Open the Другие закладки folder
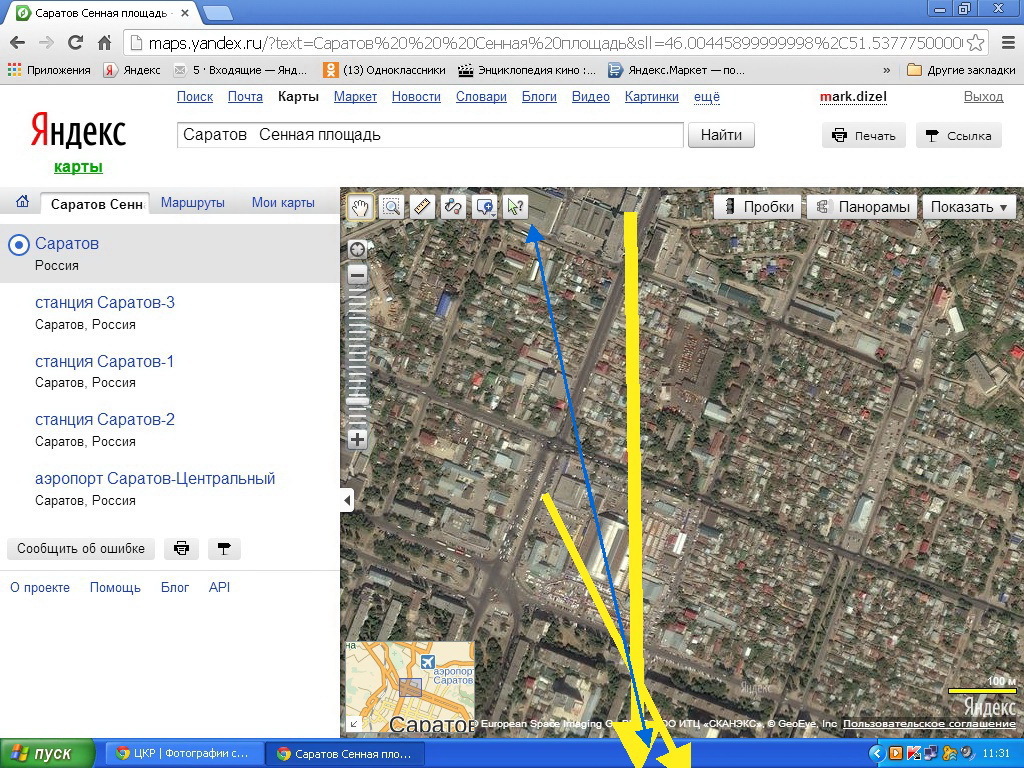 pos(961,70)
